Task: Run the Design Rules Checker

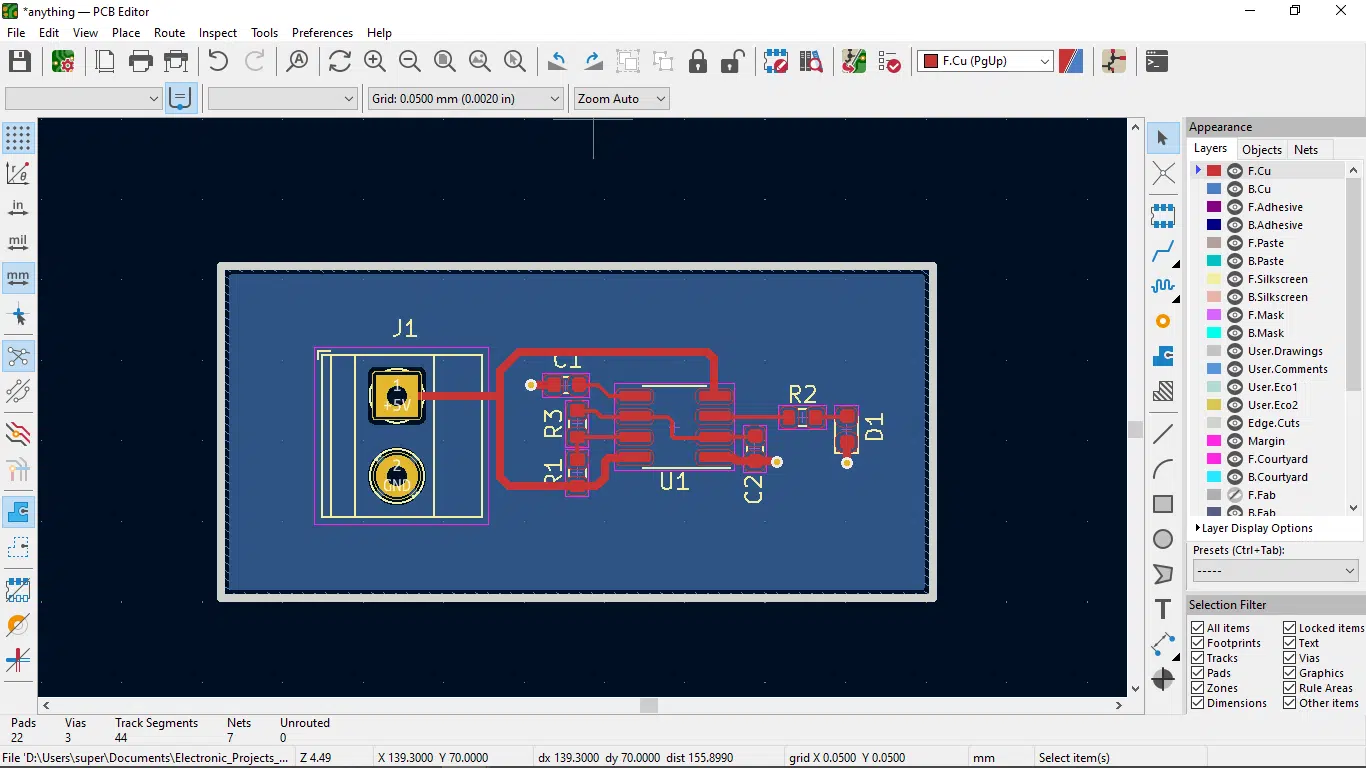Action: (889, 61)
